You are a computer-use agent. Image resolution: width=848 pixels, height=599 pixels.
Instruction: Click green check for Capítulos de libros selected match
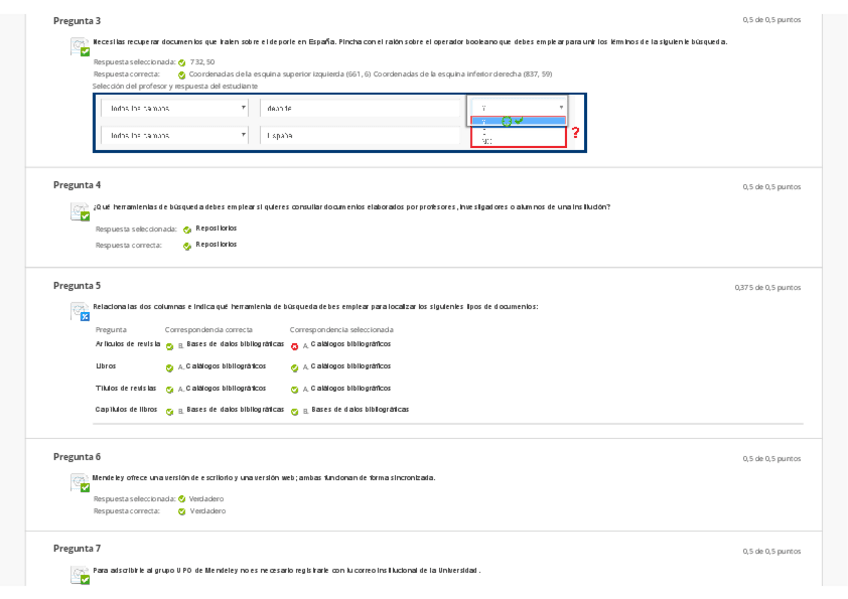pyautogui.click(x=295, y=412)
